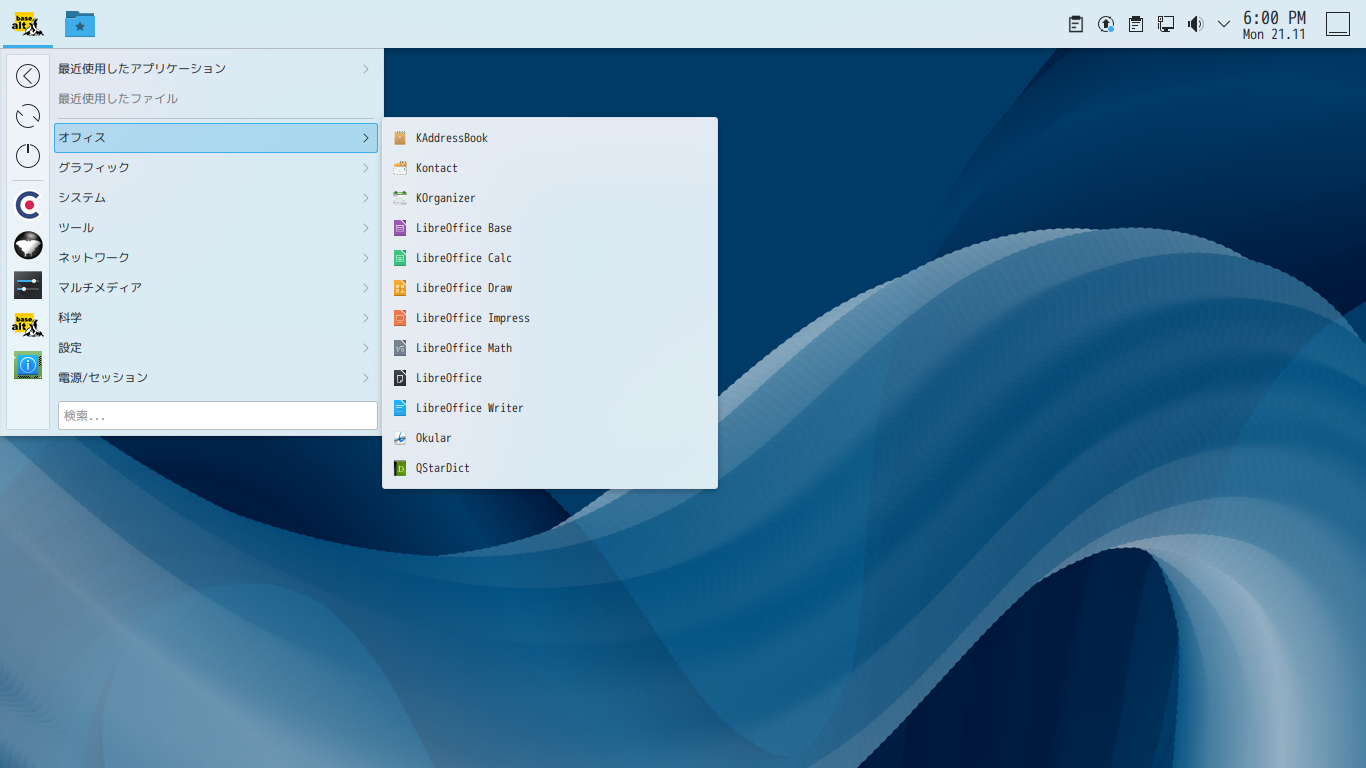The width and height of the screenshot is (1366, 768).
Task: Select the ネットワーク category
Action: coord(216,258)
